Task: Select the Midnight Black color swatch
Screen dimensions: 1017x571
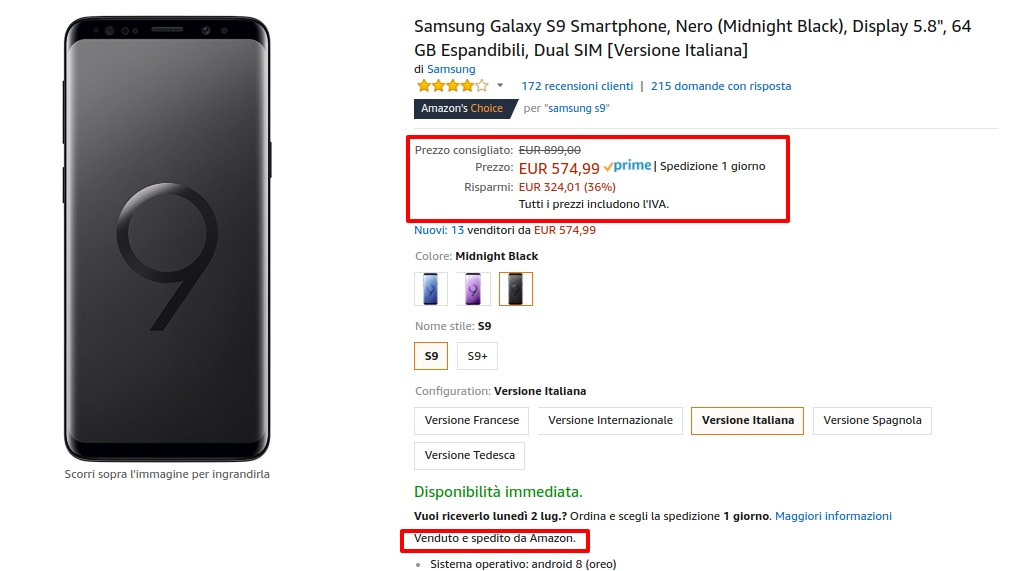Action: [x=516, y=289]
